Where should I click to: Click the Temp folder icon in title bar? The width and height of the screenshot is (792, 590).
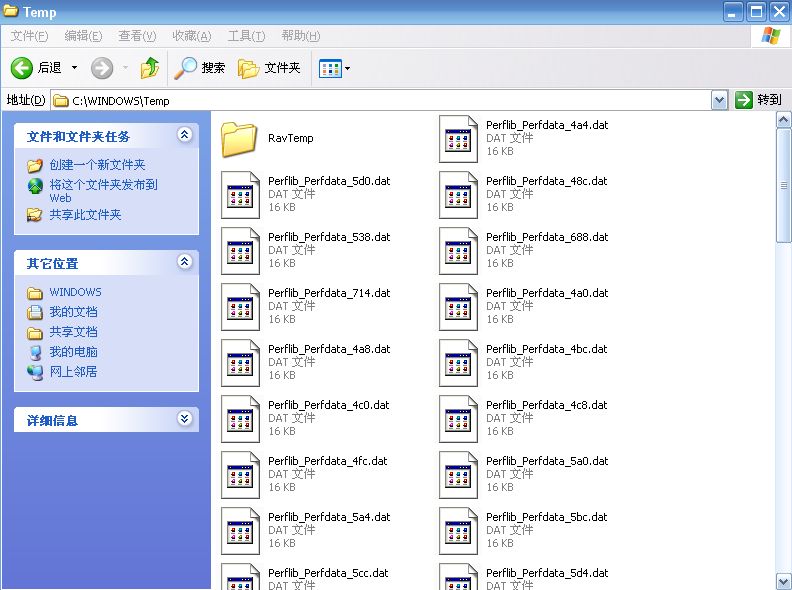tap(11, 11)
